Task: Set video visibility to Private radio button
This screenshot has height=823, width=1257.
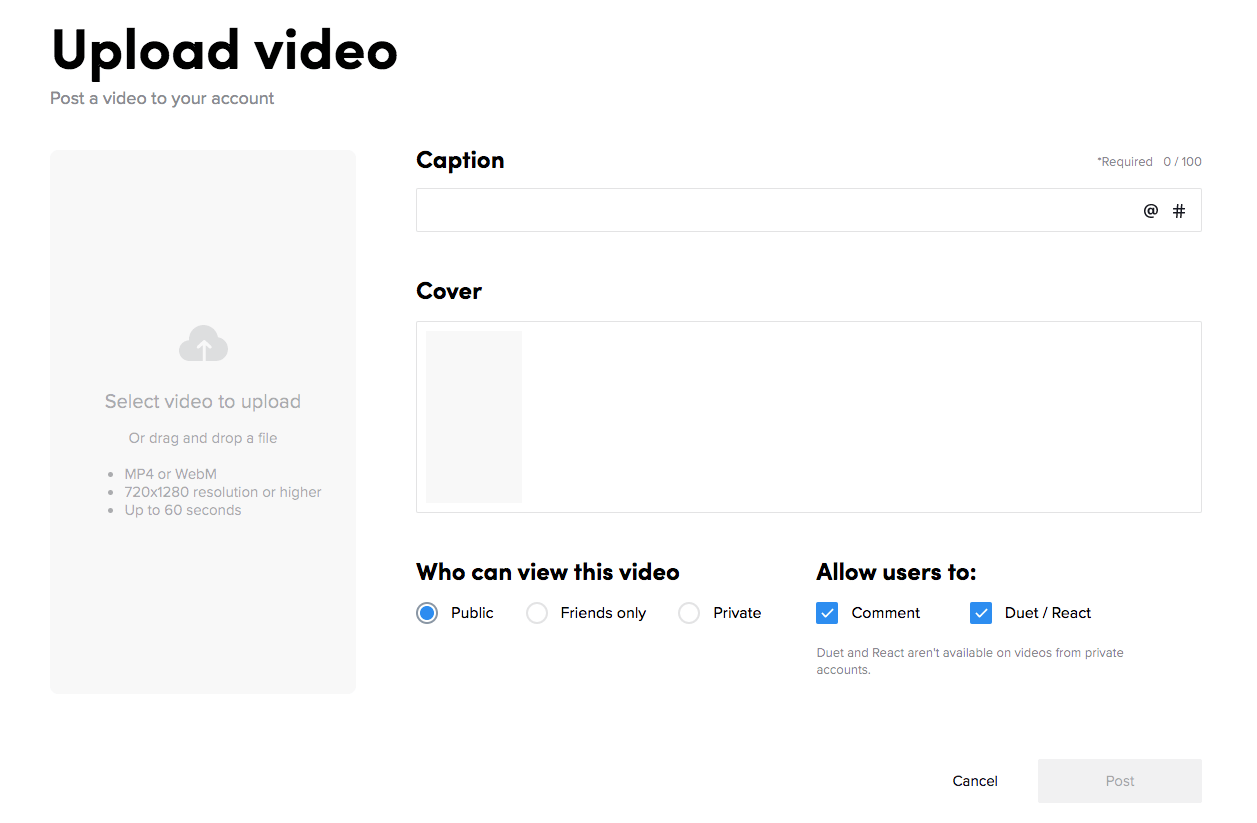Action: (x=689, y=613)
